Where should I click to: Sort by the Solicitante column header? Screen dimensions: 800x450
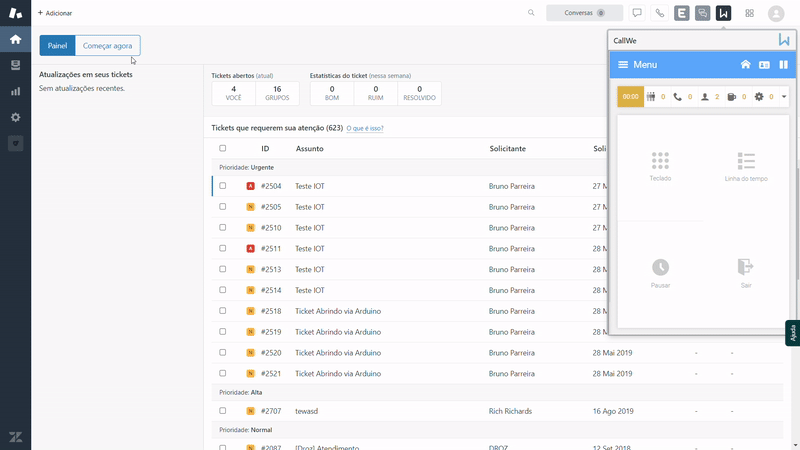508,148
